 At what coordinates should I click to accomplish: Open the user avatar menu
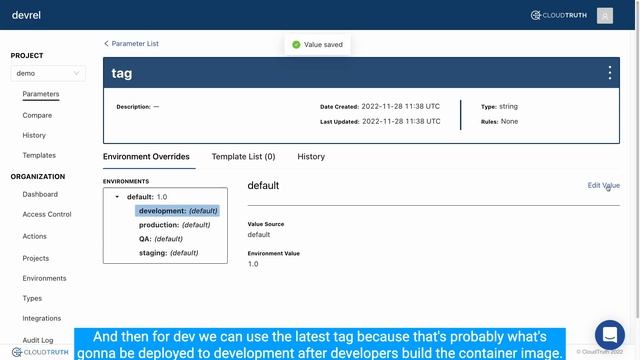point(604,16)
